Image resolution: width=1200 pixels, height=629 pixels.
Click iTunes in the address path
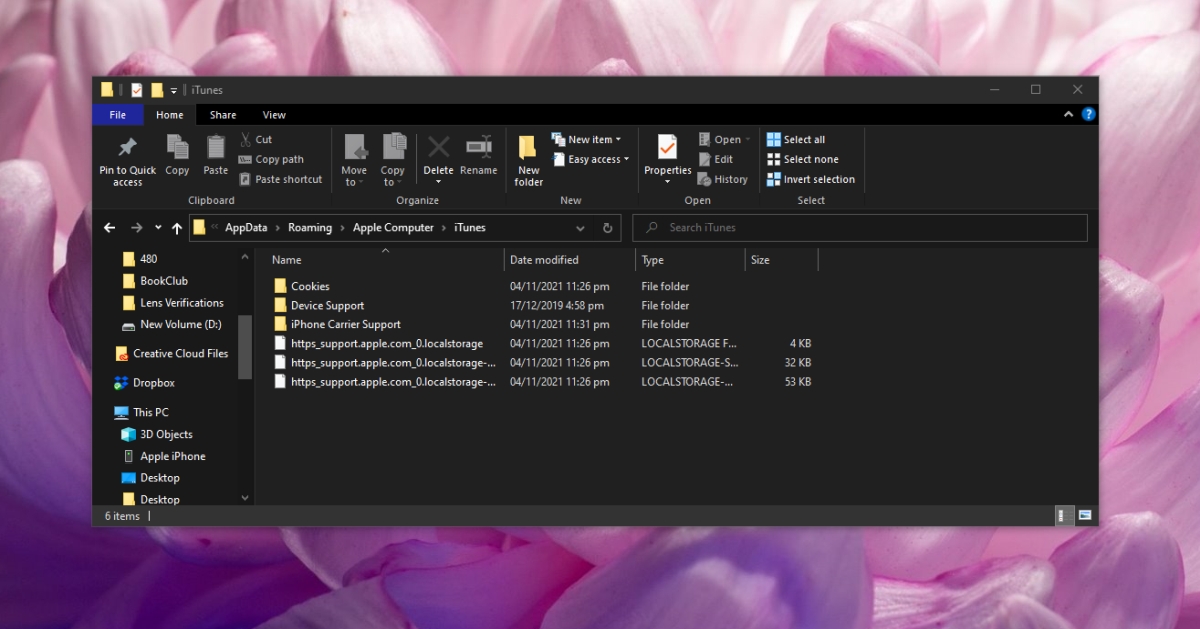(x=470, y=228)
